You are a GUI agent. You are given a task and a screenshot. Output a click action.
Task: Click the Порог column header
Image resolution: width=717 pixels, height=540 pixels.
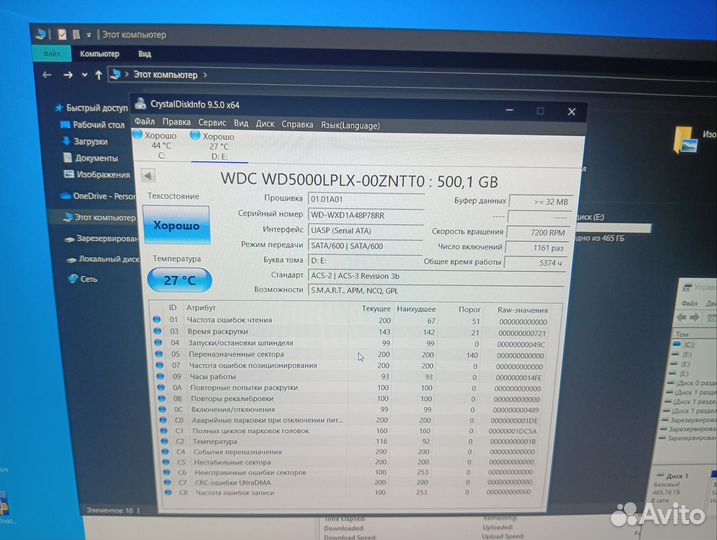pos(469,310)
